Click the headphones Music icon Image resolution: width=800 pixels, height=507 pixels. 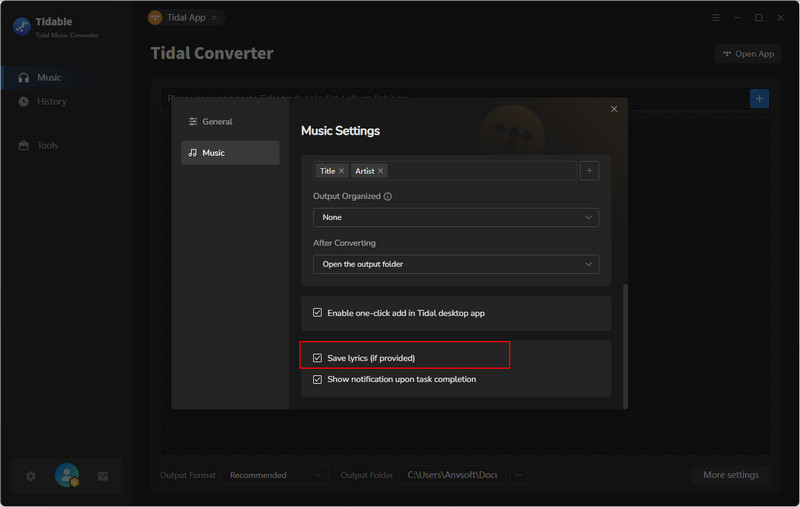click(x=23, y=78)
